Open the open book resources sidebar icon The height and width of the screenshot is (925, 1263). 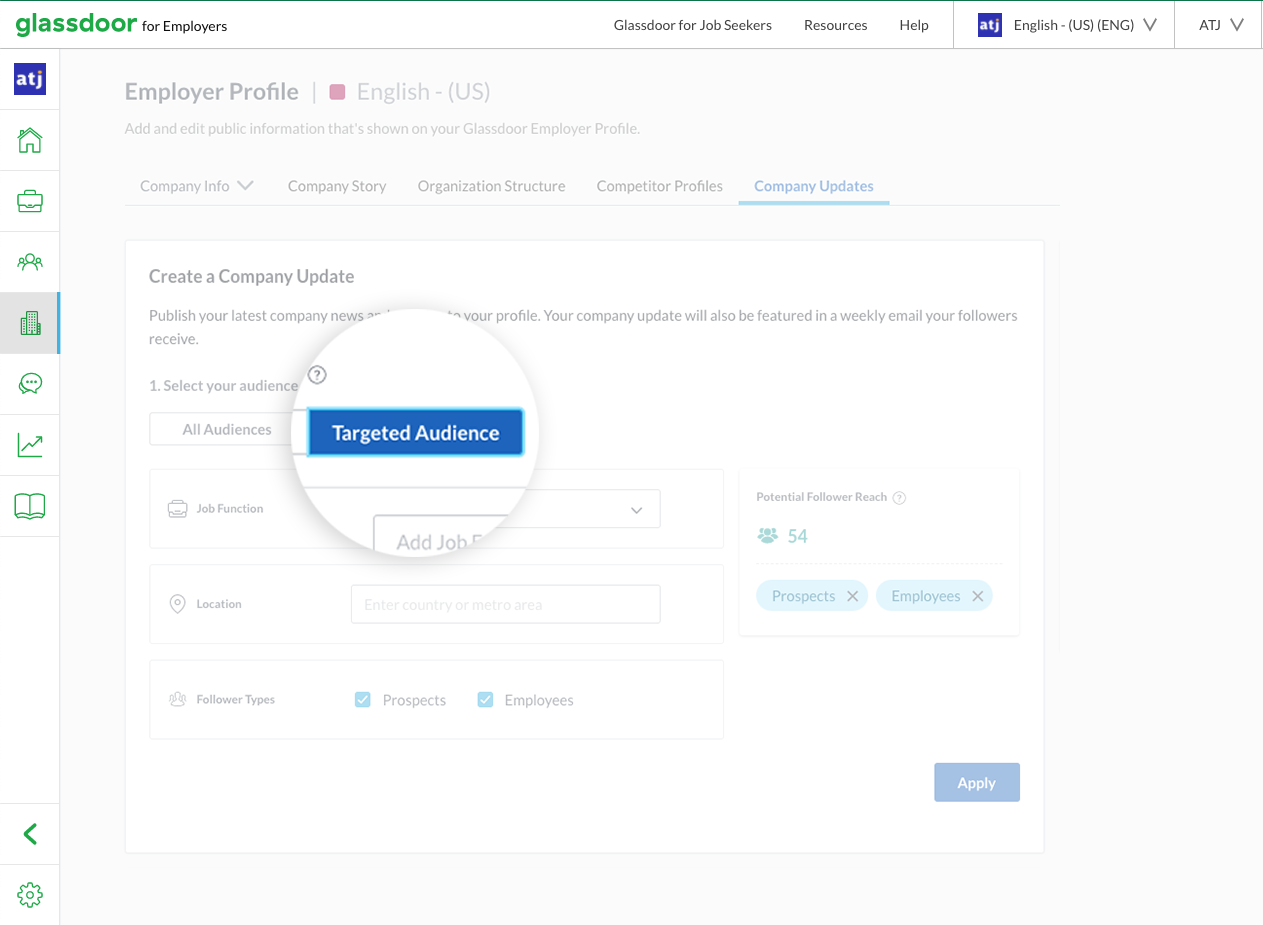coord(30,506)
